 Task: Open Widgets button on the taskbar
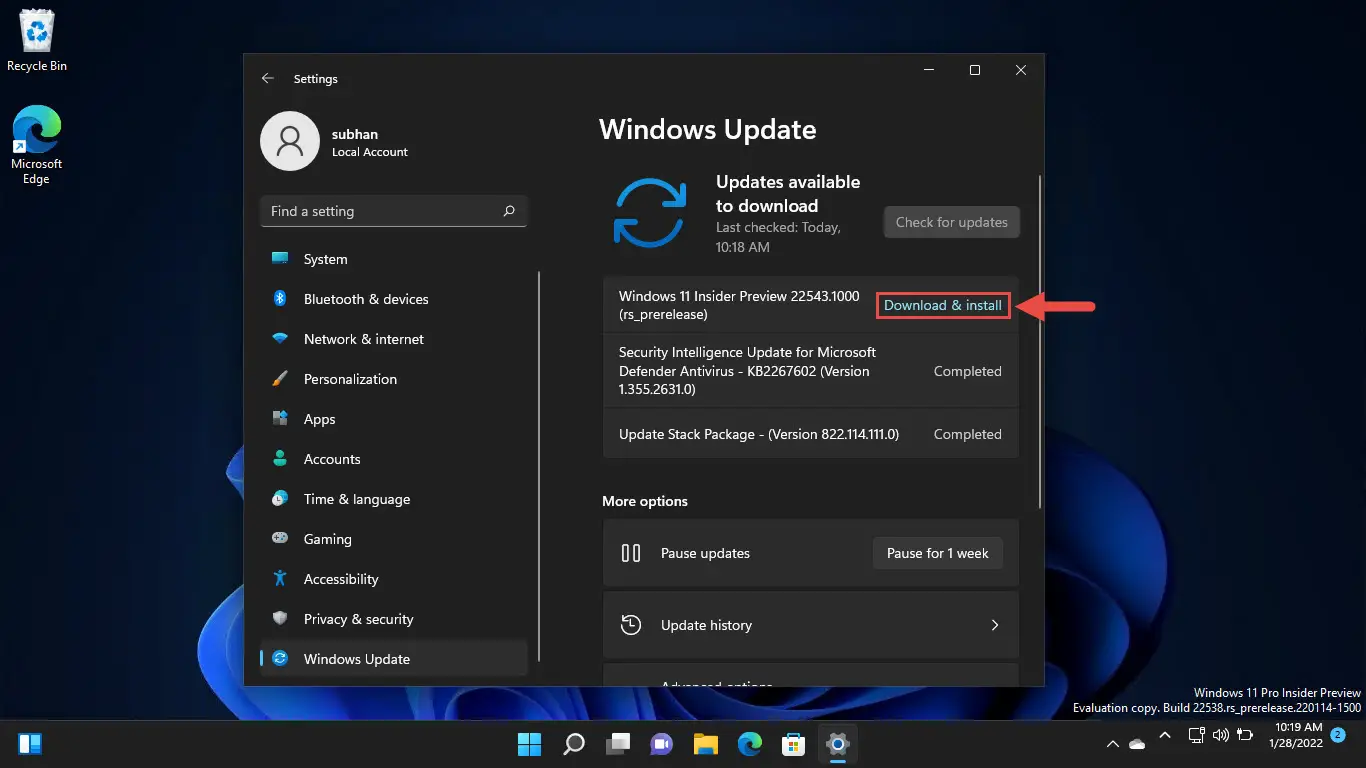[x=30, y=744]
